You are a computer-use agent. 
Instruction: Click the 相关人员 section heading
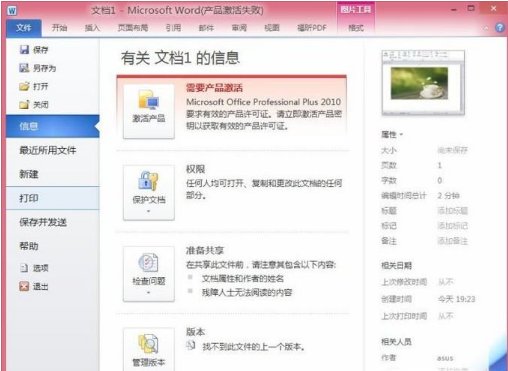397,342
